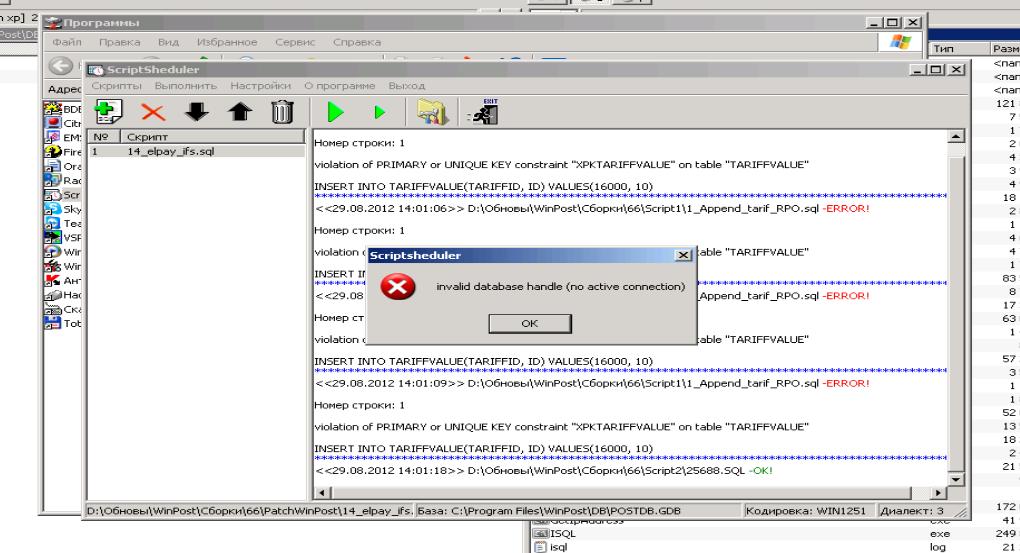Open the Скрипты menu
Image resolution: width=1020 pixels, height=553 pixels.
(116, 86)
